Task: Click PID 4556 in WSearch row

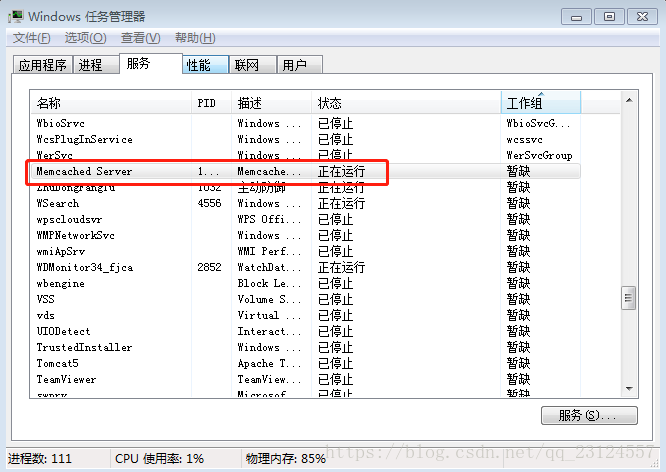Action: 209,203
